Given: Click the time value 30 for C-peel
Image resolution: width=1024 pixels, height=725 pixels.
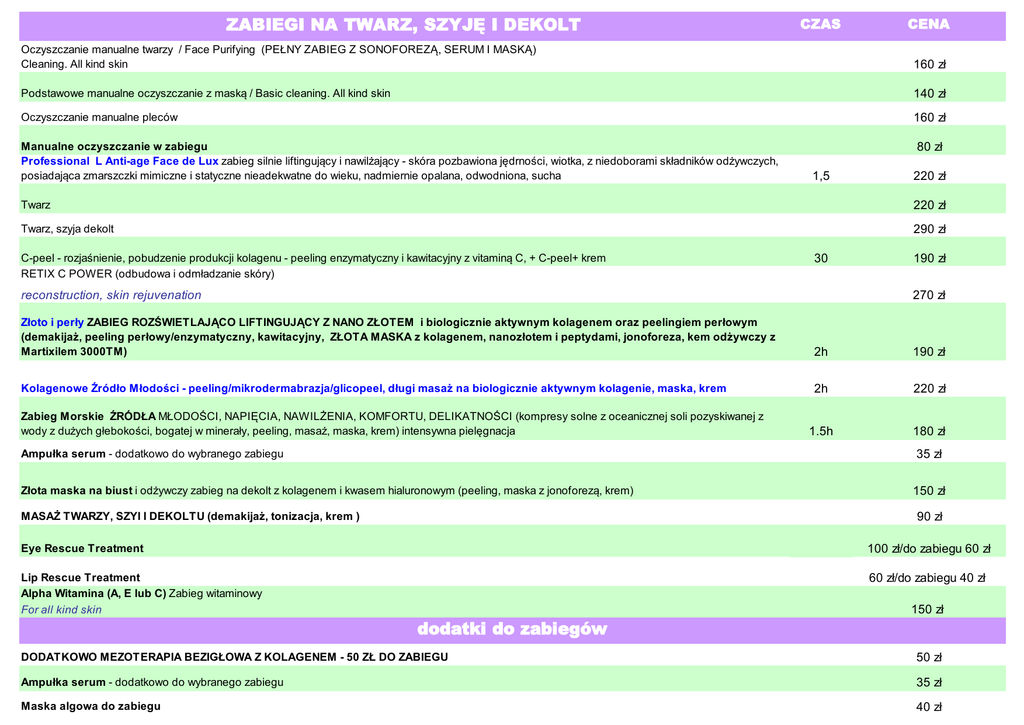Looking at the screenshot, I should pyautogui.click(x=821, y=258).
